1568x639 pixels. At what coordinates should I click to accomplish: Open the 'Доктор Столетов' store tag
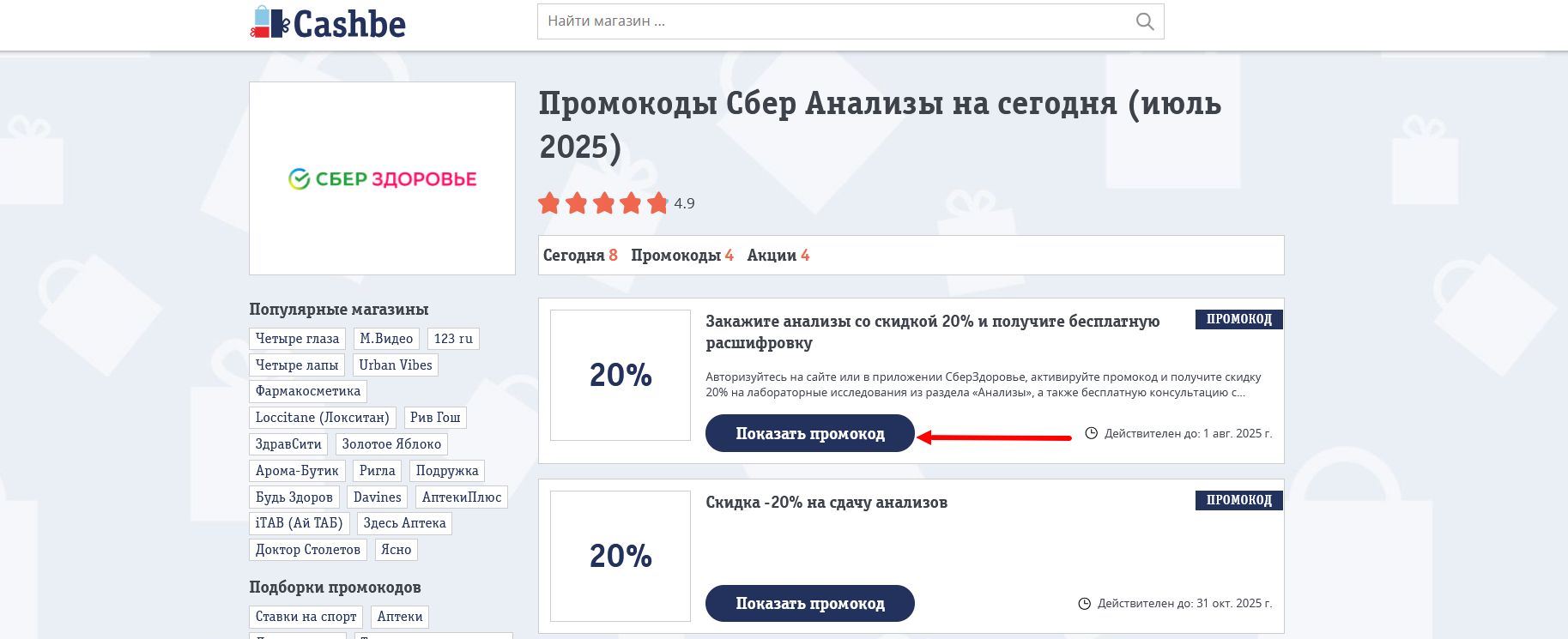point(308,550)
